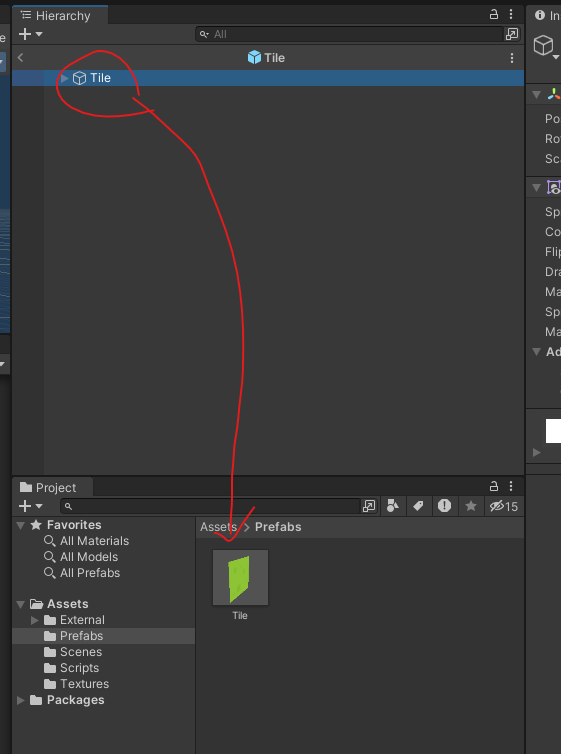Click the Transform component icon in Inspector
Image resolution: width=561 pixels, height=754 pixels.
coord(554,94)
